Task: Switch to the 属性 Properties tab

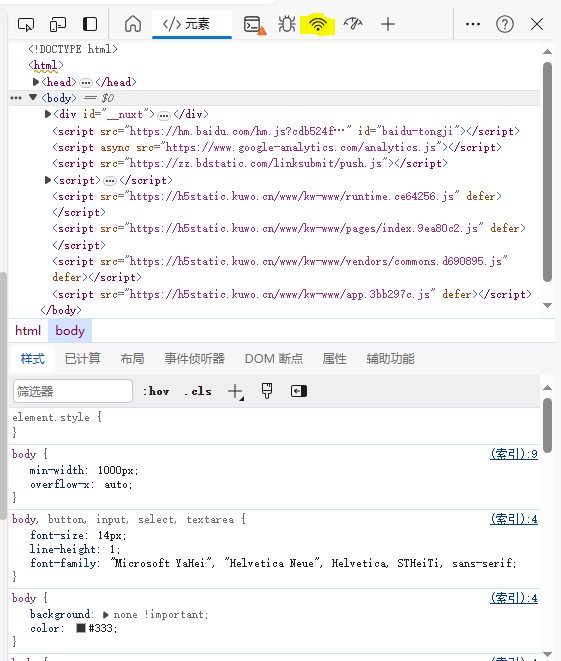Action: tap(334, 359)
